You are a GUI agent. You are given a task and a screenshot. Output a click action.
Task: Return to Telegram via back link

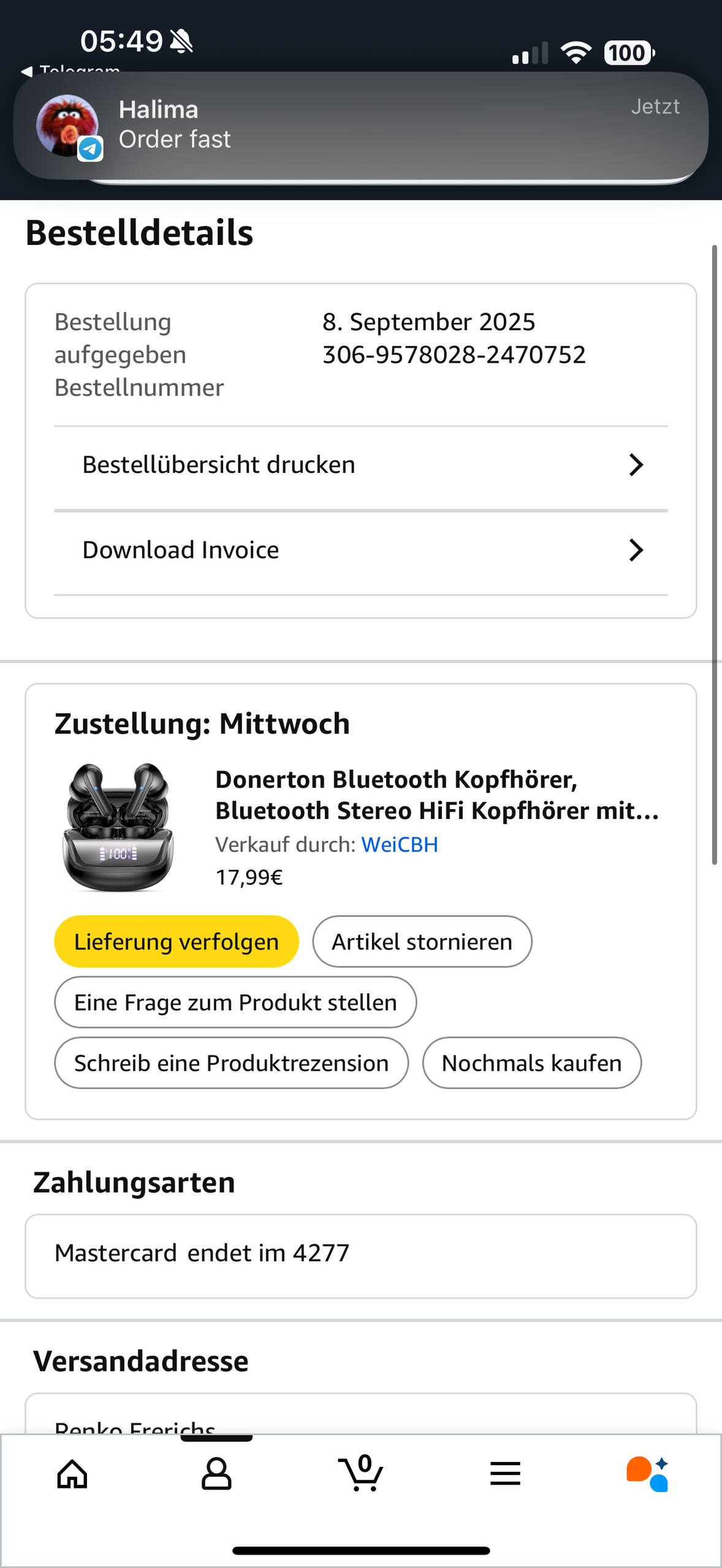[x=70, y=69]
